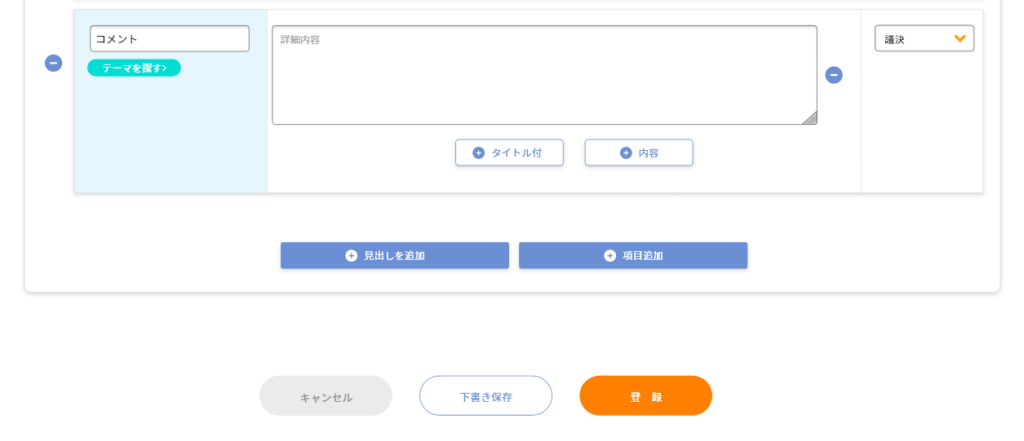Add a heading with 見出しを追加
Image resolution: width=1024 pixels, height=441 pixels.
click(394, 255)
